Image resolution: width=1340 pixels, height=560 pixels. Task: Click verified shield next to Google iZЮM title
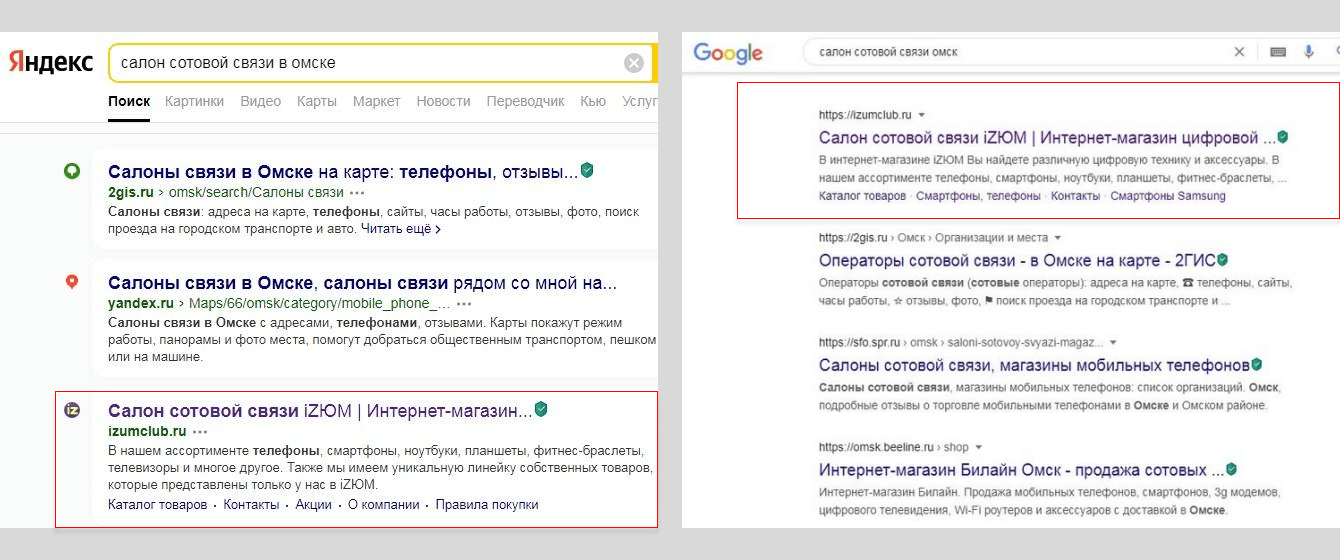(1282, 137)
